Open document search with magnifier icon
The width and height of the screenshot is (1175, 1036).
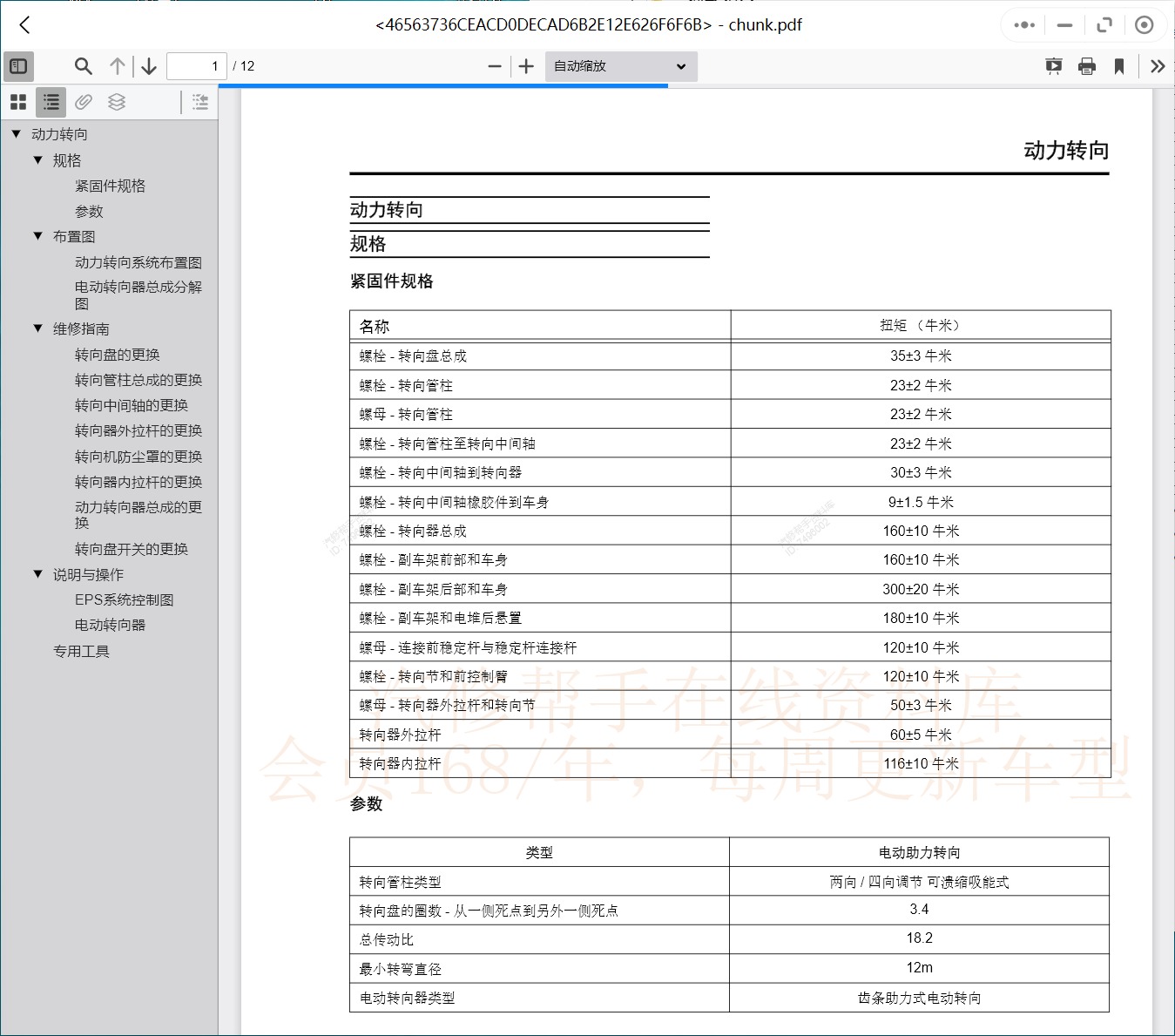click(x=83, y=65)
